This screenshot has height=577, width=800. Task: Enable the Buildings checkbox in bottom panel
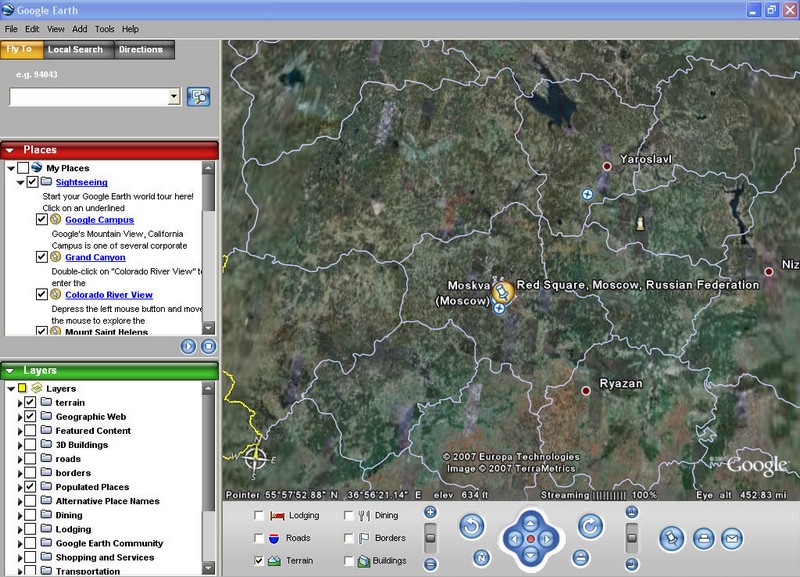coord(348,561)
